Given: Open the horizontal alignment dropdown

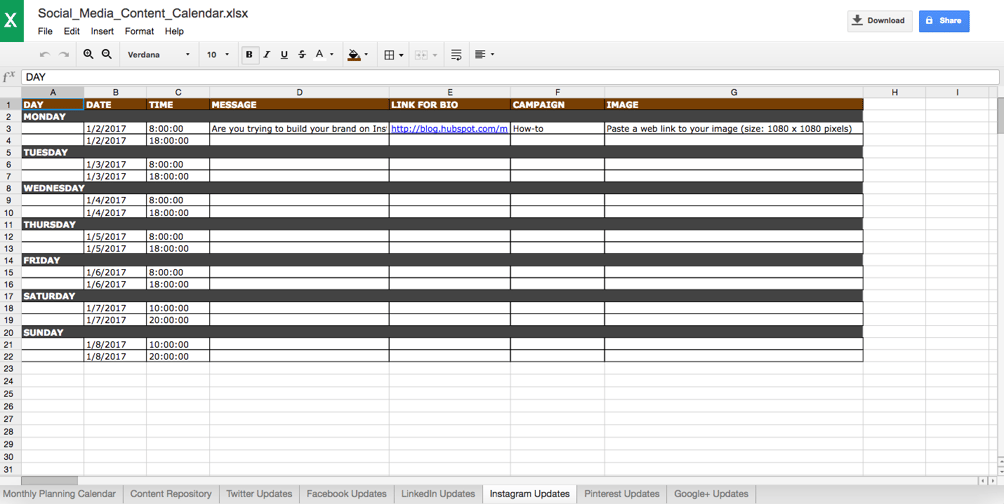Looking at the screenshot, I should [x=484, y=55].
